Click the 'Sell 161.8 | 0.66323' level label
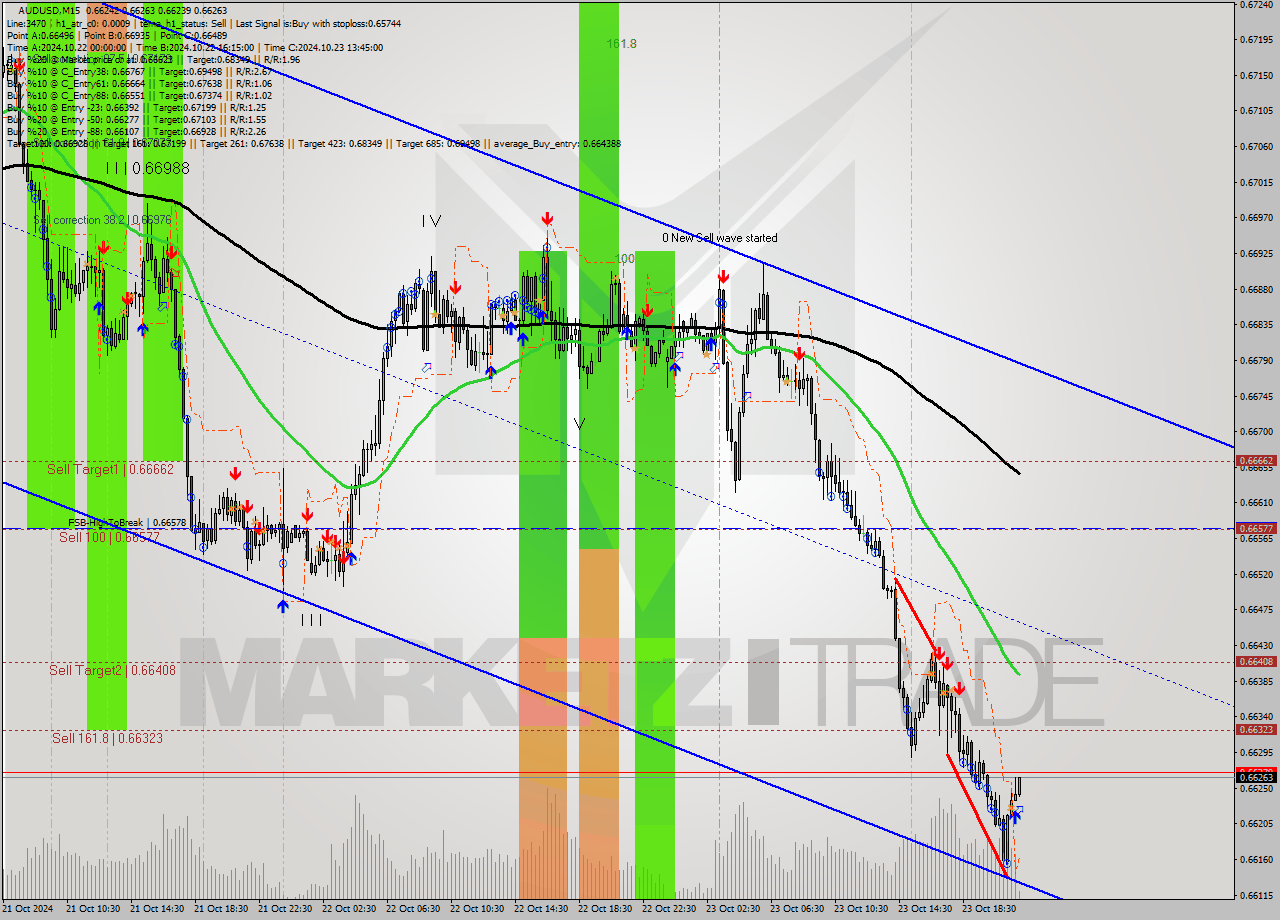 click(107, 738)
